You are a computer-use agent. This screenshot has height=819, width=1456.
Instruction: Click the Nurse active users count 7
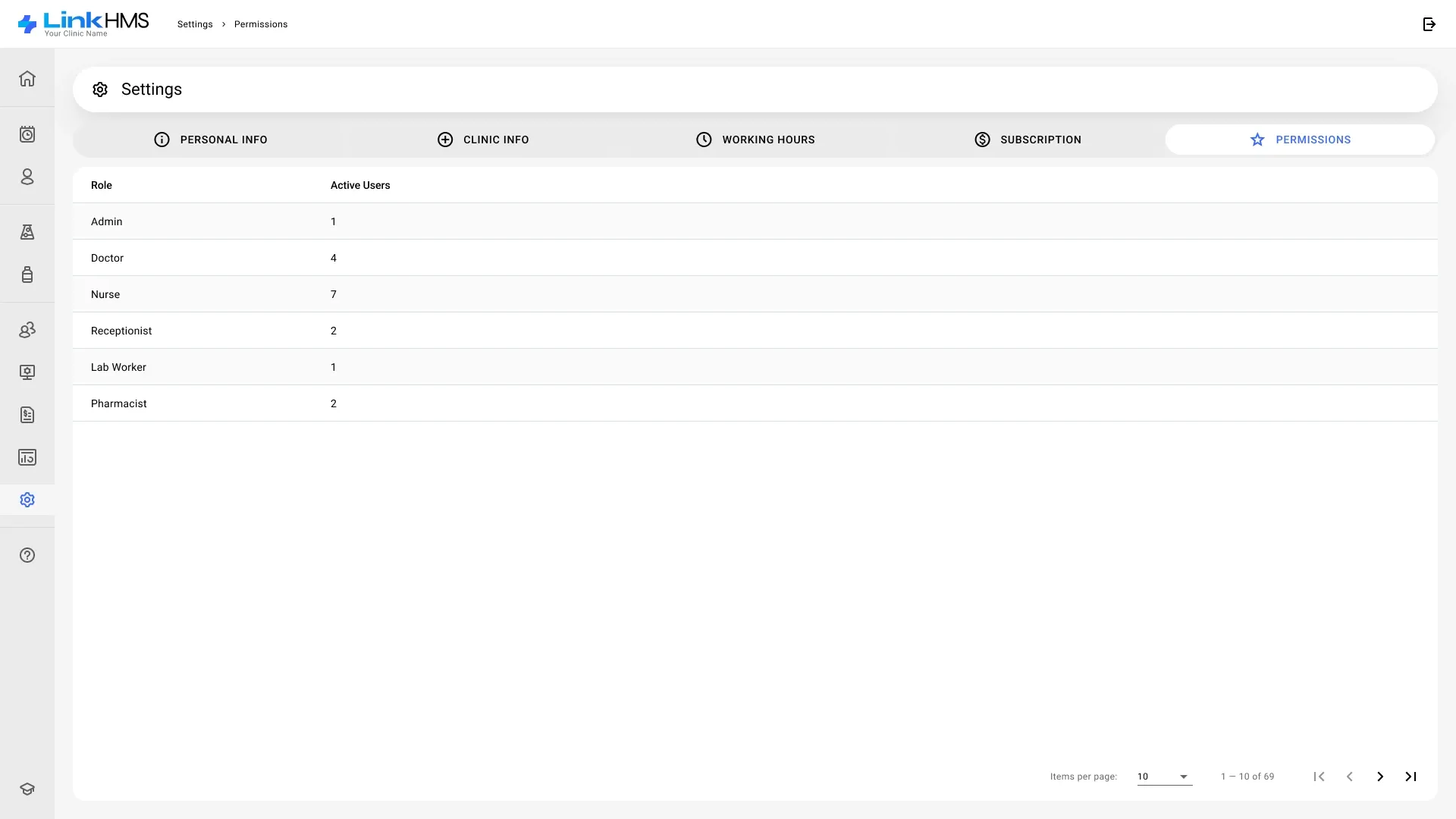point(334,294)
